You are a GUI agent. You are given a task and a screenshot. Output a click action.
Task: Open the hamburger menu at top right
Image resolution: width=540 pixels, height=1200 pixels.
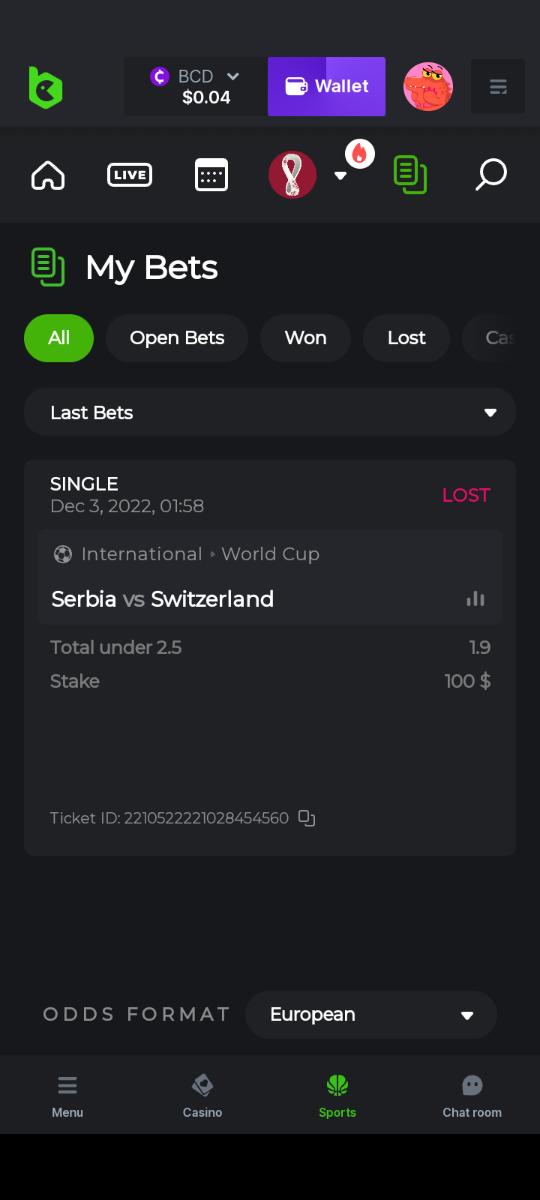click(498, 87)
